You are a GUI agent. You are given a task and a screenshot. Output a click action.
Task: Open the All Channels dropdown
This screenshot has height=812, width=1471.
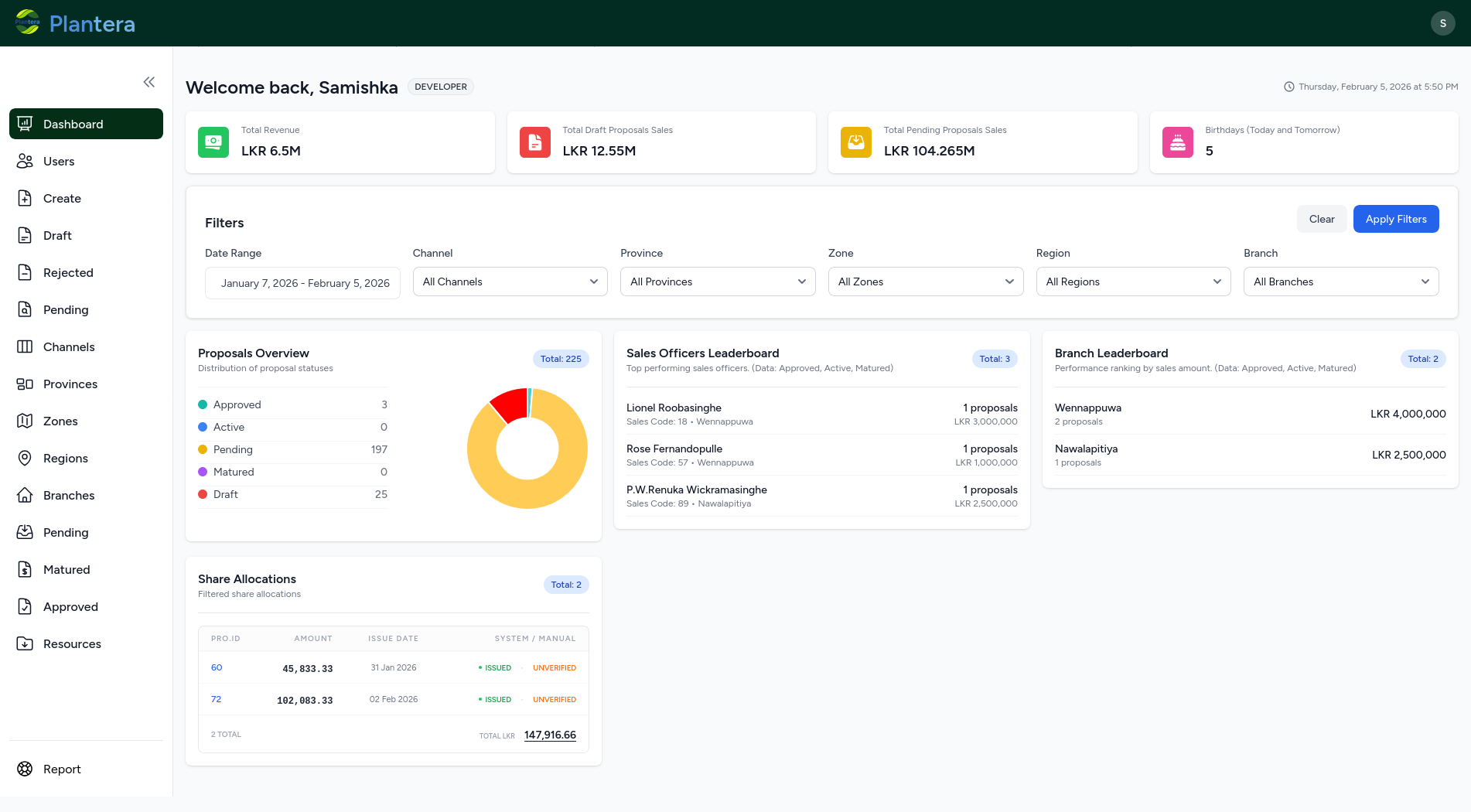coord(509,281)
